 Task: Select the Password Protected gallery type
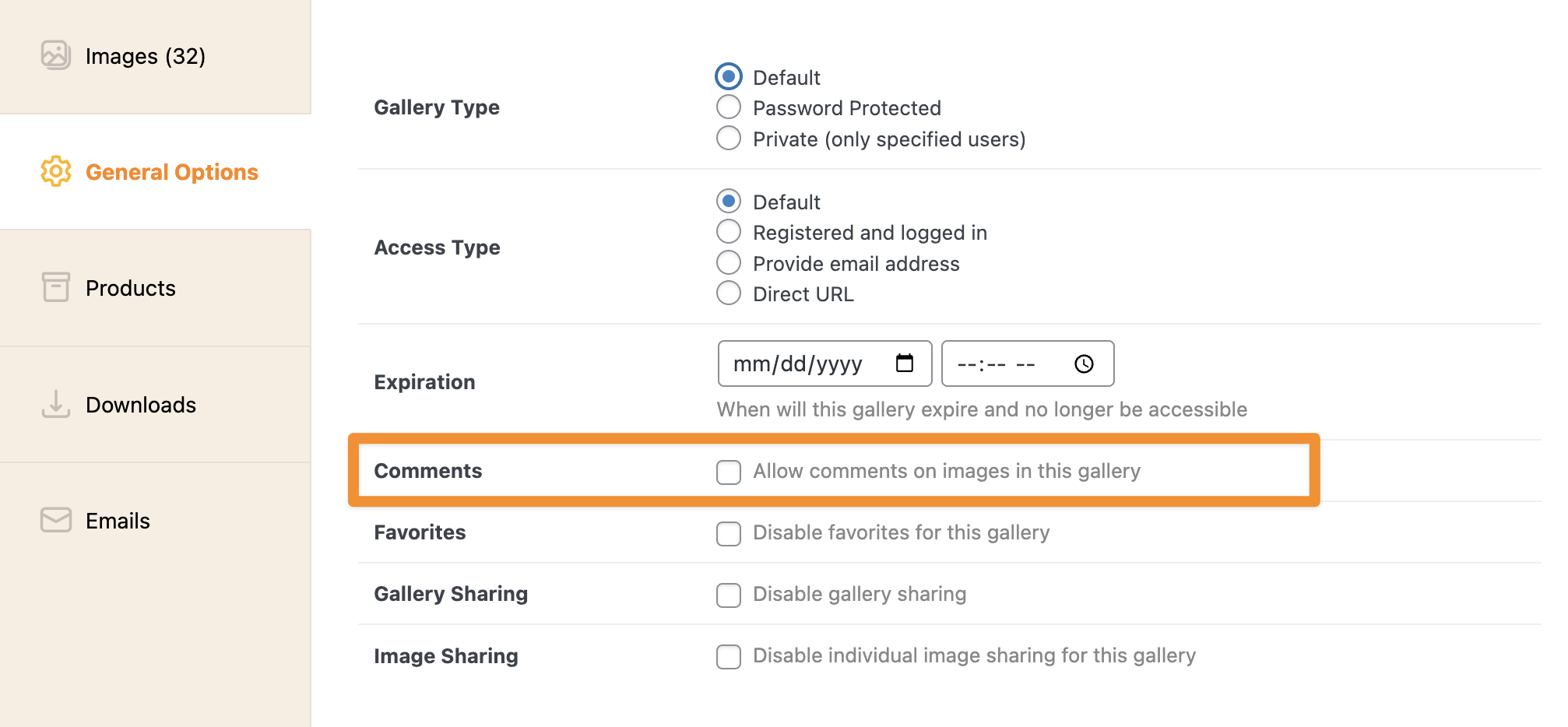point(728,107)
